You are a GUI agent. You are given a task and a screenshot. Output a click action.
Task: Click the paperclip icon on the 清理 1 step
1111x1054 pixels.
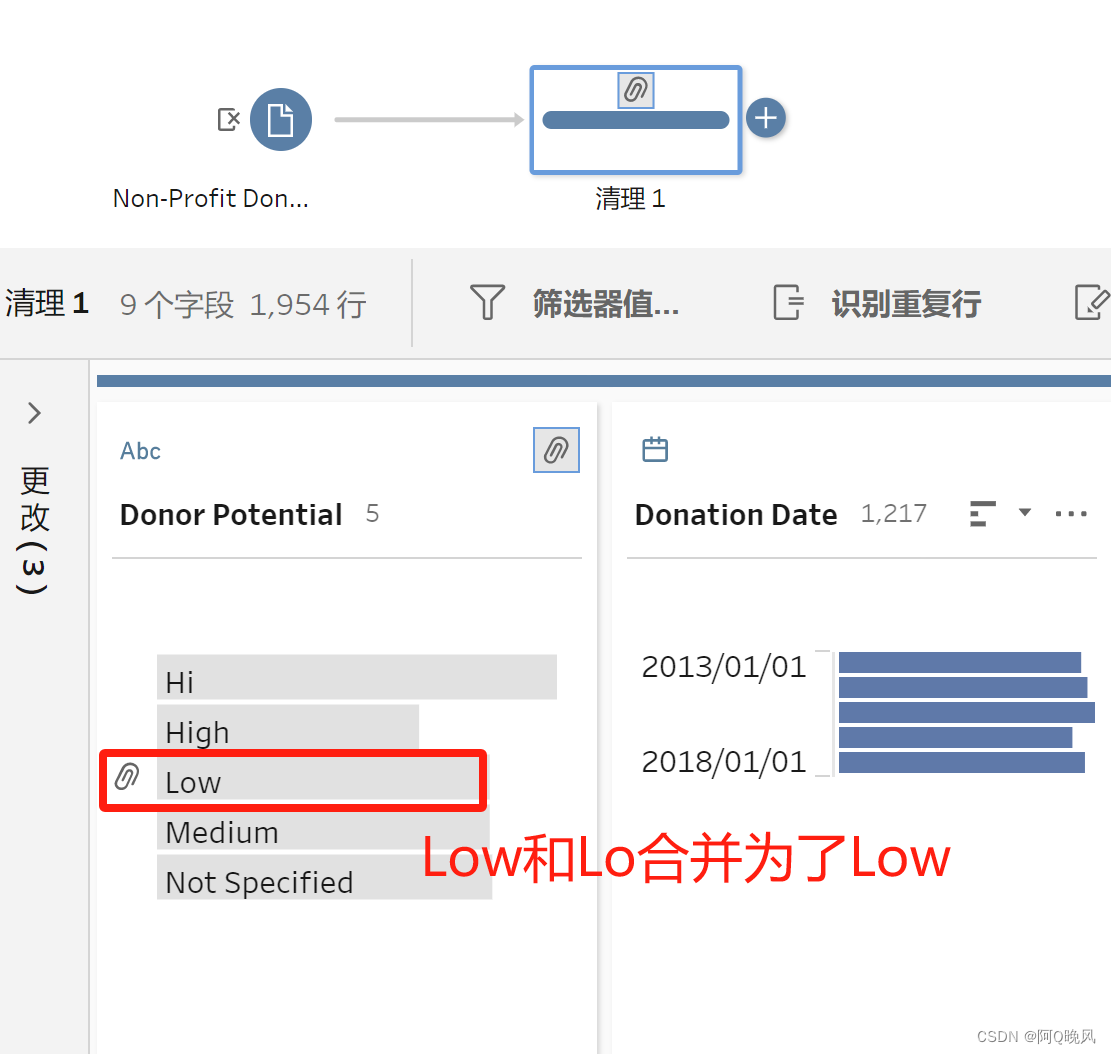coord(636,90)
